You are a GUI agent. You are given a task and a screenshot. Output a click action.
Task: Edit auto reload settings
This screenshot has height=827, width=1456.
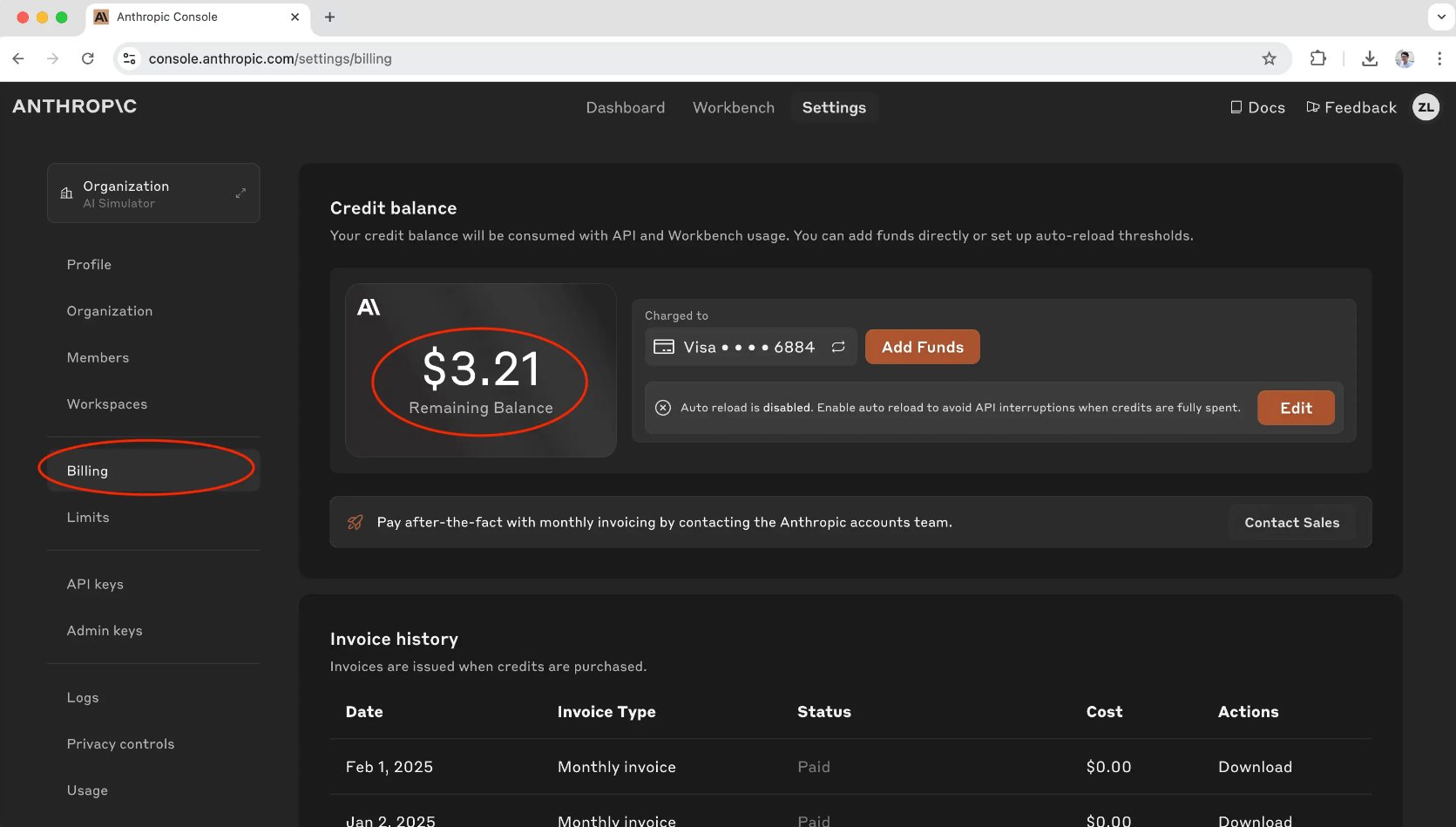1296,408
